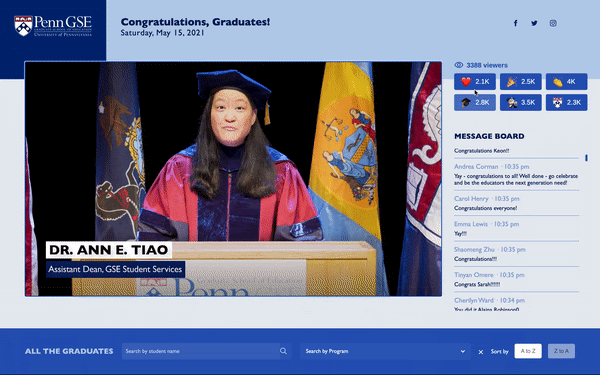The width and height of the screenshot is (600, 375).
Task: Select Shaomeng Zhu message author name
Action: (x=474, y=249)
